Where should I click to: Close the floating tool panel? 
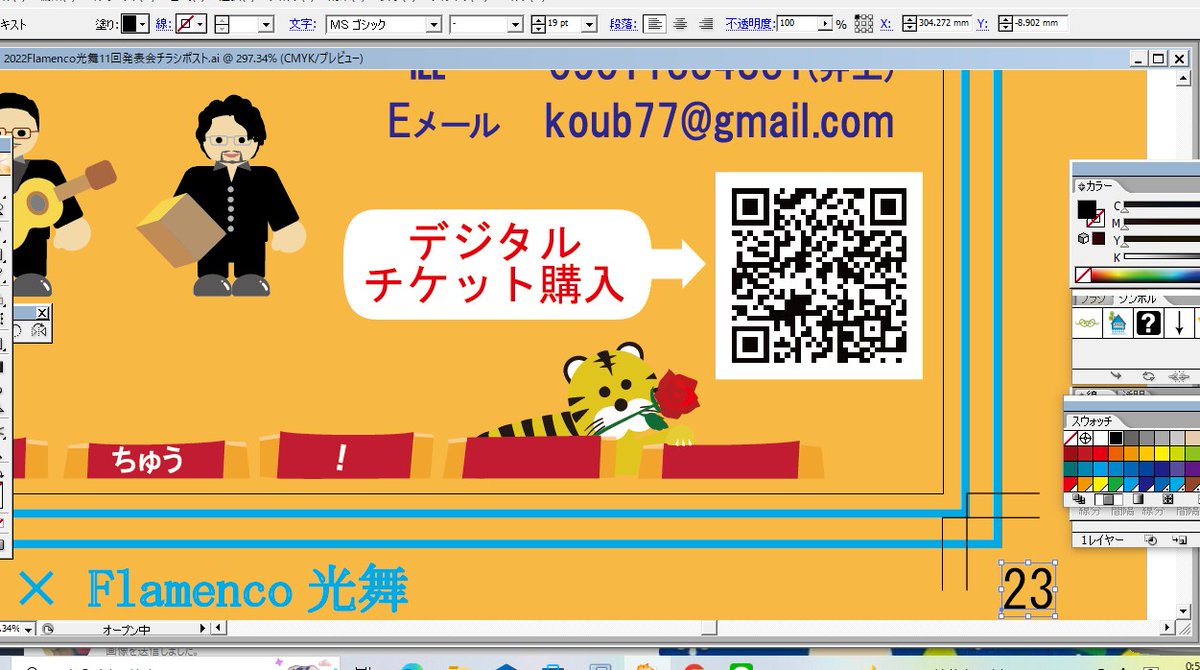(42, 313)
